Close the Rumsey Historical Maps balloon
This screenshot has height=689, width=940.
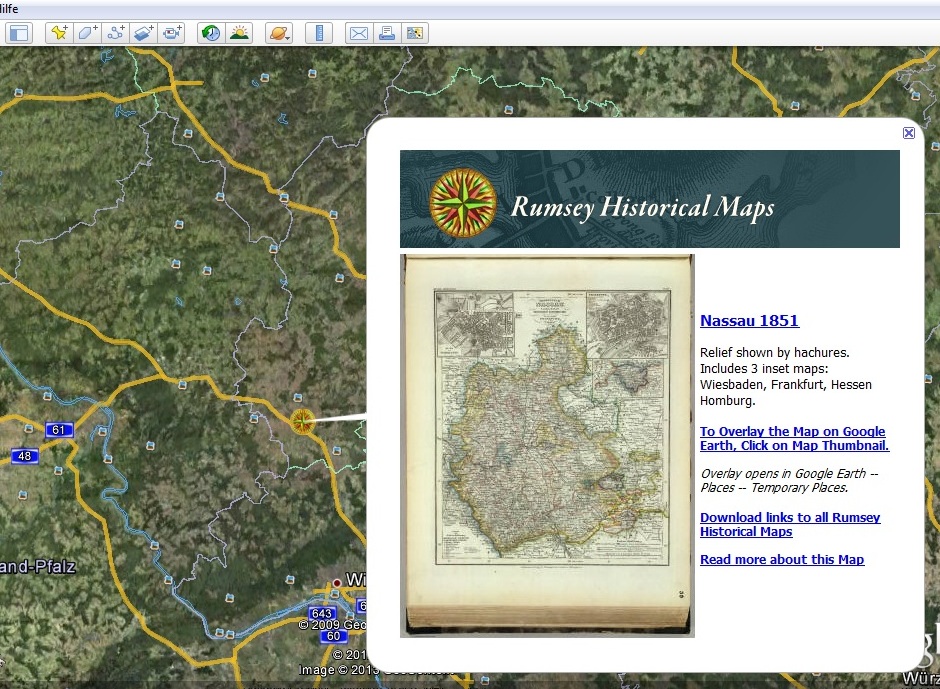pyautogui.click(x=909, y=133)
